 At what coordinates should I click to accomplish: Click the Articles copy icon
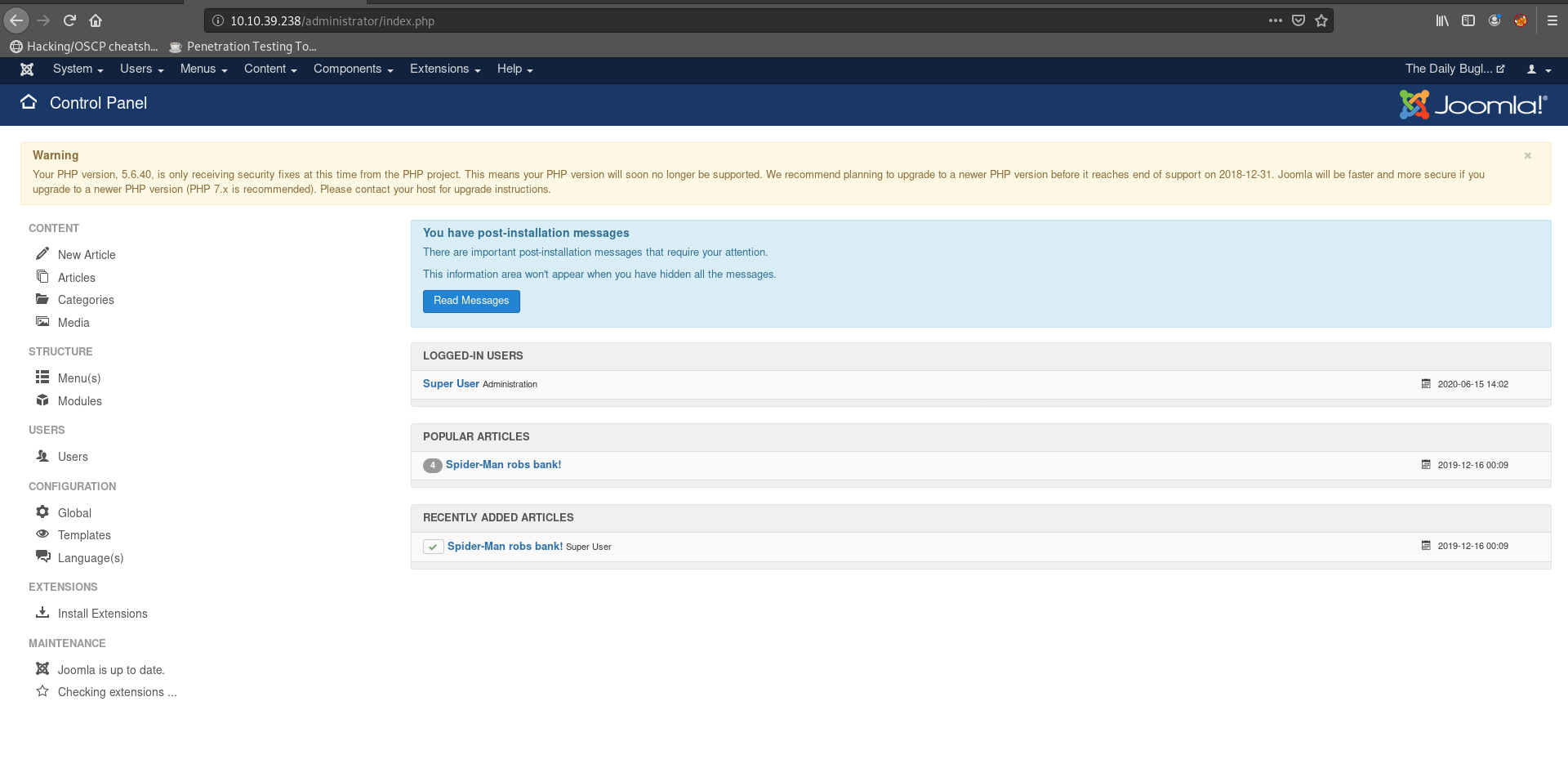point(42,276)
